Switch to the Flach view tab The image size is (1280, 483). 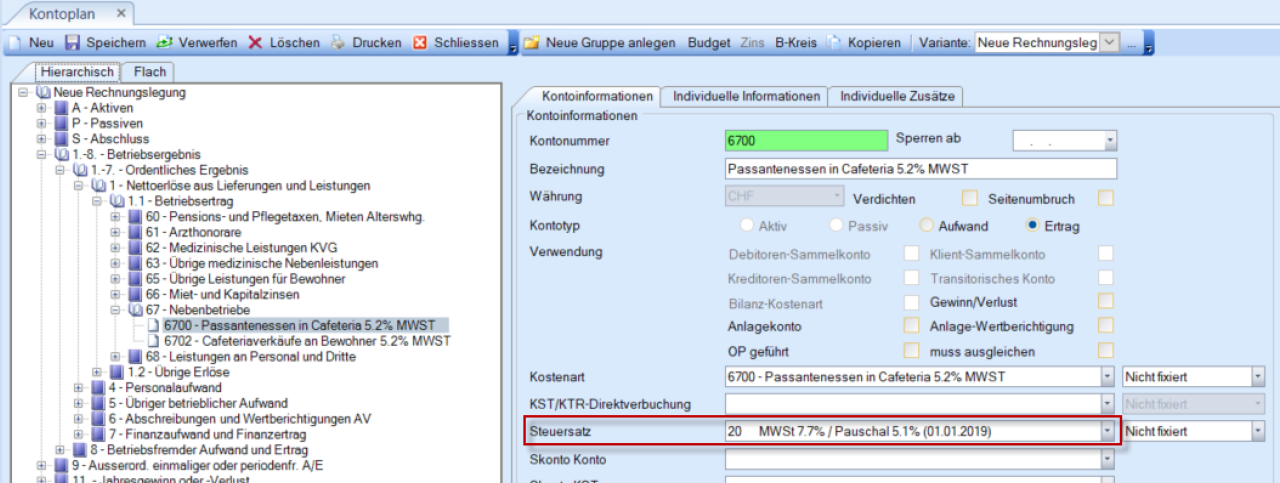150,72
